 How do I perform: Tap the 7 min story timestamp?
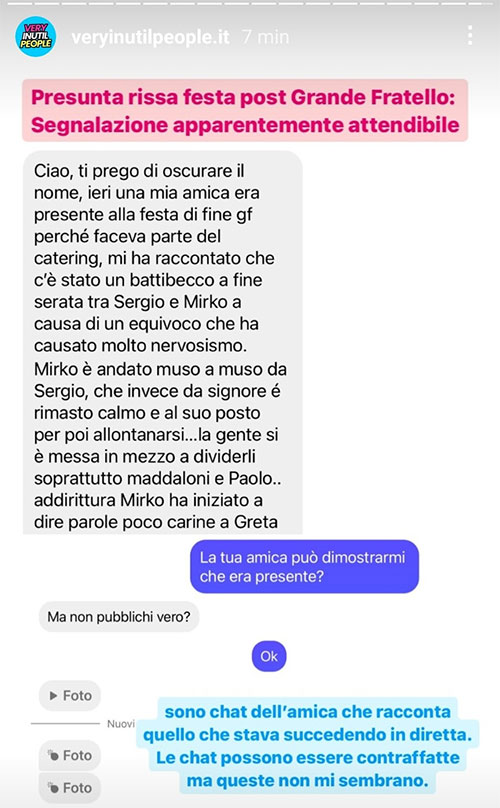point(265,37)
